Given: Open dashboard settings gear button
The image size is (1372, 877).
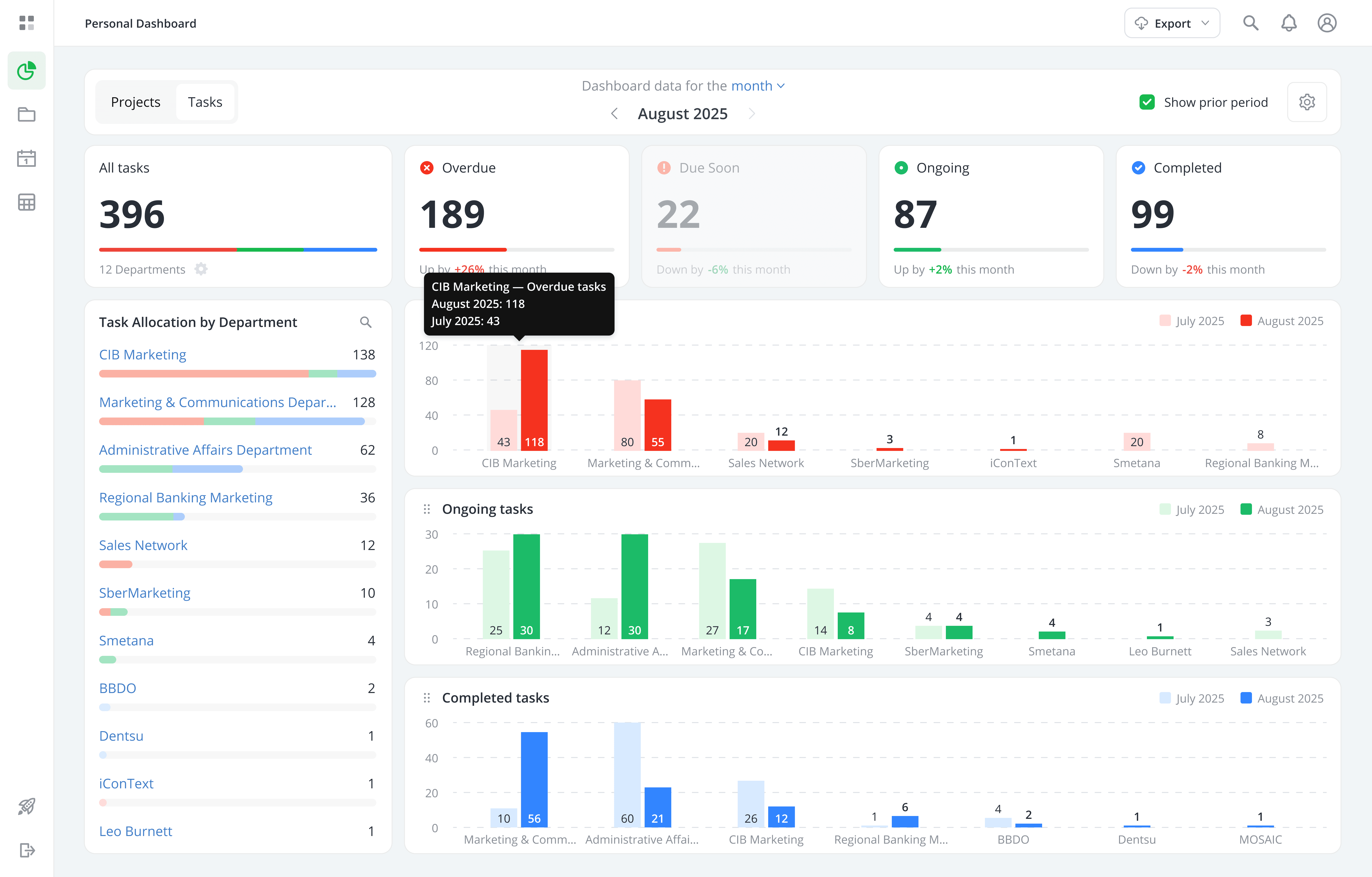Looking at the screenshot, I should point(1306,102).
